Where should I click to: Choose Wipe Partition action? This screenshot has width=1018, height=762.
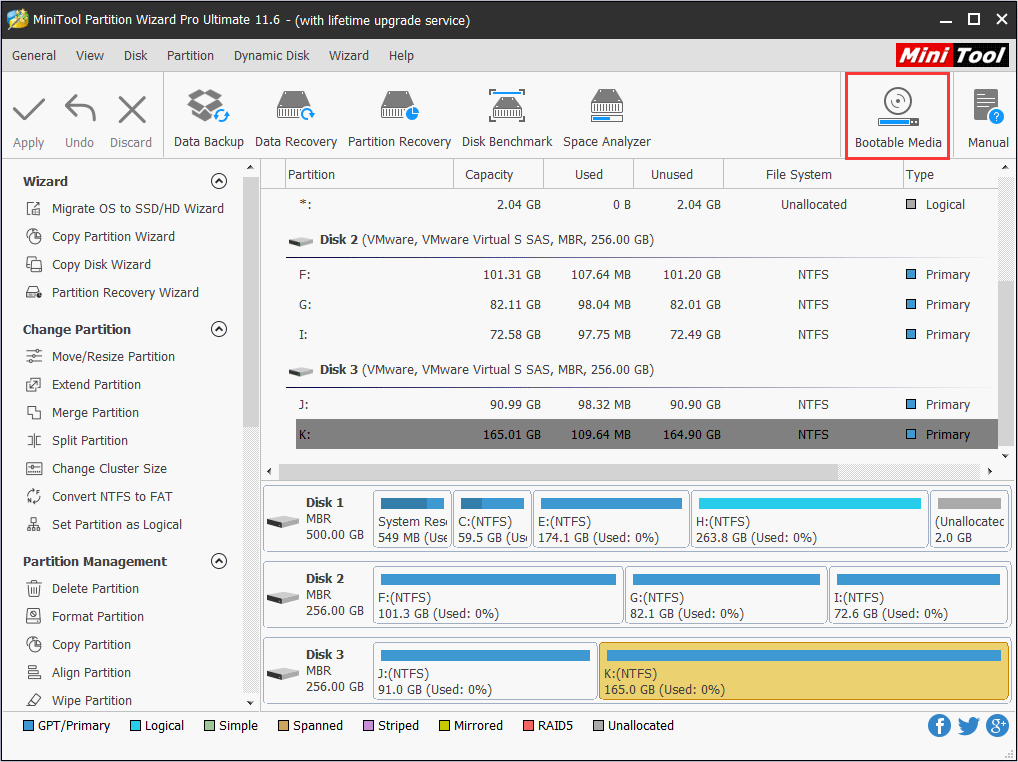point(79,700)
